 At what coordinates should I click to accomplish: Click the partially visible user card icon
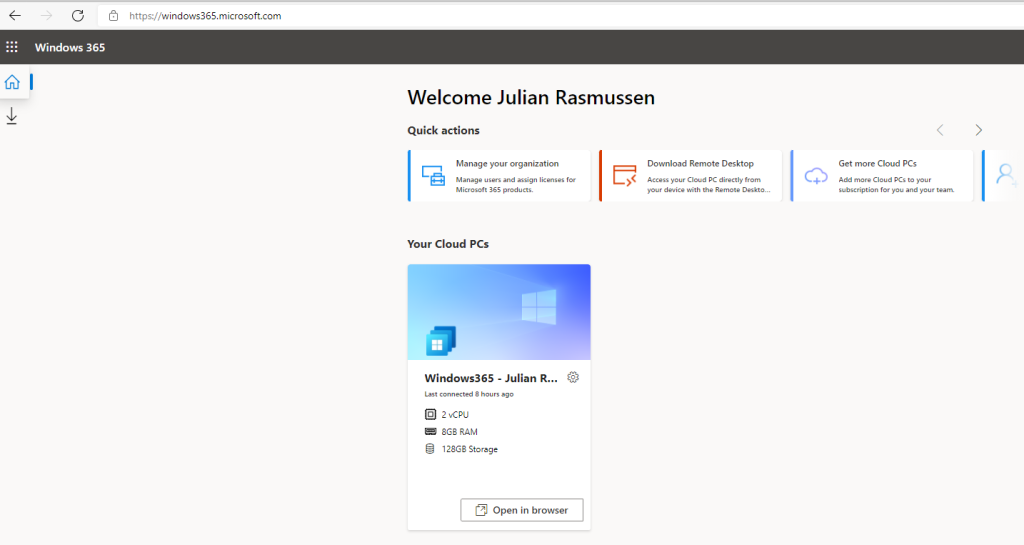pos(1006,175)
